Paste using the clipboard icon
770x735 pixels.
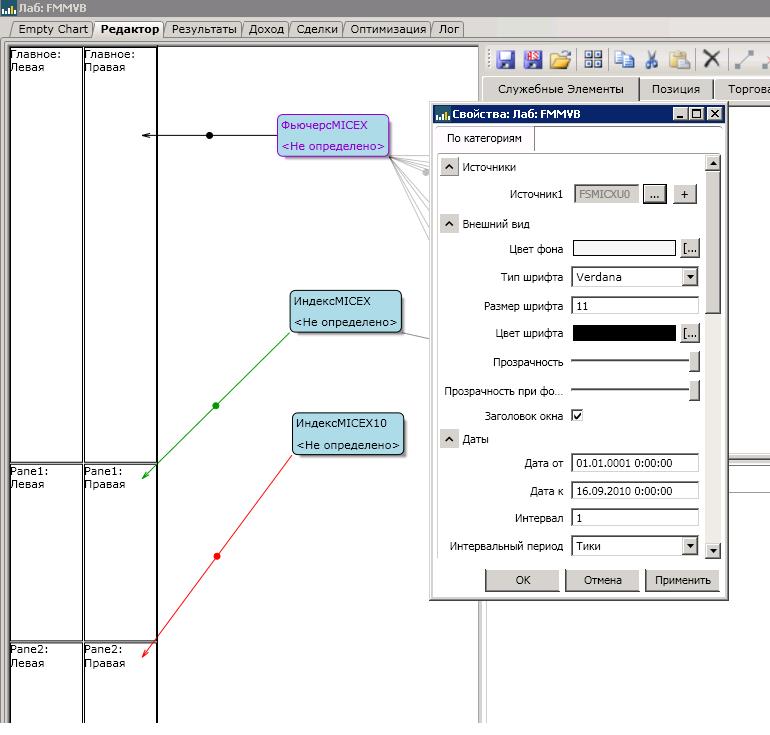point(679,59)
